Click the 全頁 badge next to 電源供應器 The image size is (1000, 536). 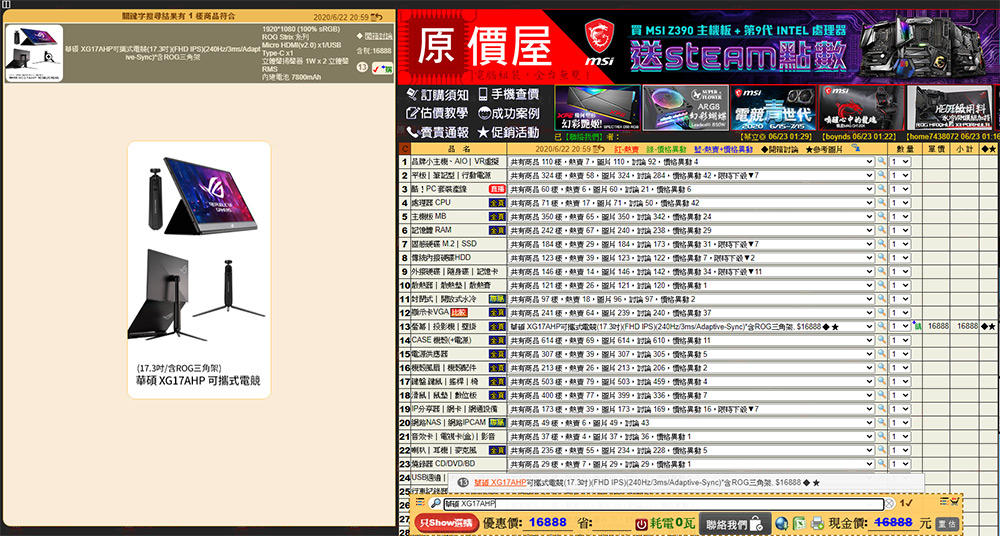[x=497, y=354]
